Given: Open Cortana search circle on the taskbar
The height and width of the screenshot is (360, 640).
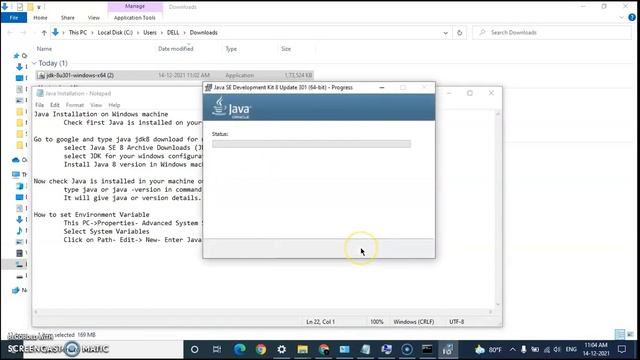Looking at the screenshot, I should pyautogui.click(x=195, y=349).
